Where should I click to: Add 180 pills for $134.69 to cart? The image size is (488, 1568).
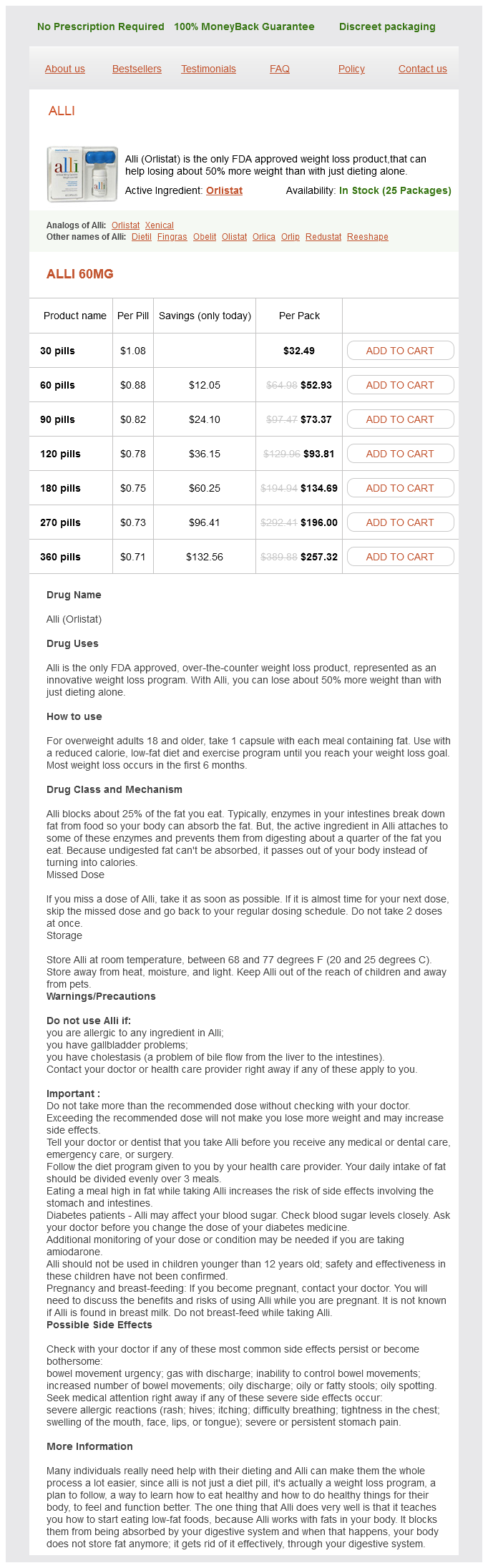400,488
